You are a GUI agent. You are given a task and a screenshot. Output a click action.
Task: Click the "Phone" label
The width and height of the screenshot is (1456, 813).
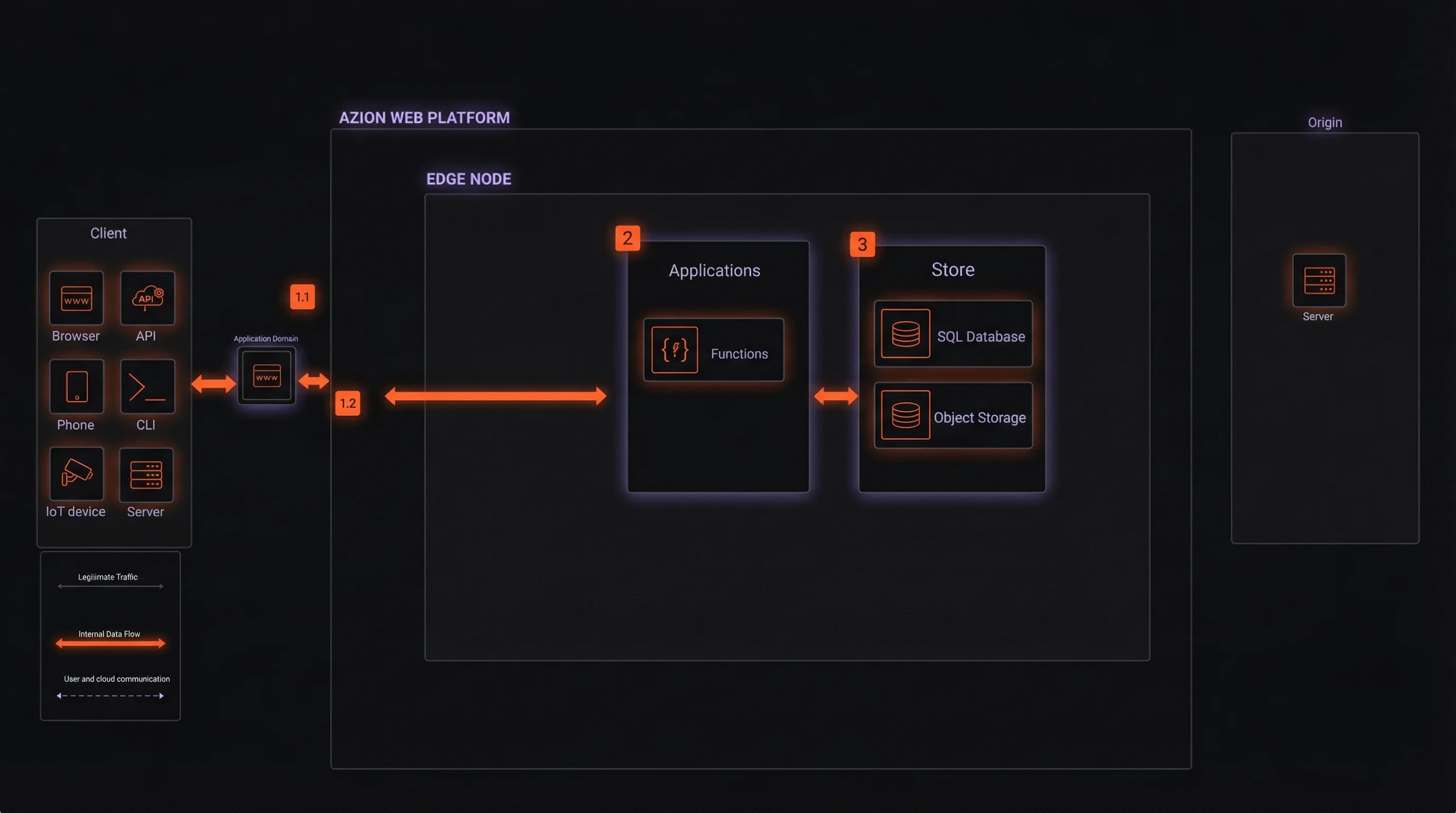click(x=75, y=424)
